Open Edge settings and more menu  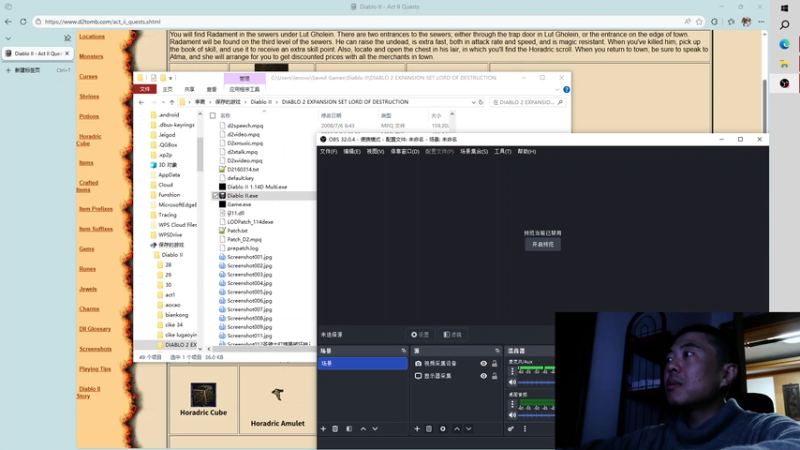pos(761,21)
